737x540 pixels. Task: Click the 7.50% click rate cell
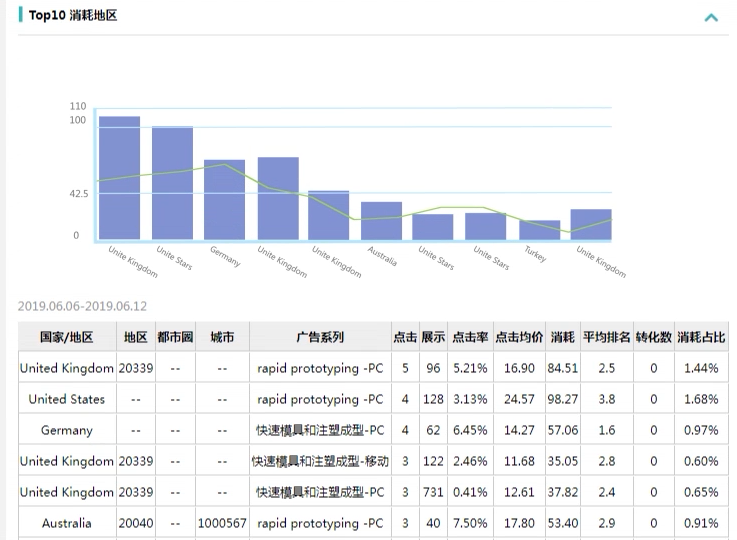[x=470, y=523]
